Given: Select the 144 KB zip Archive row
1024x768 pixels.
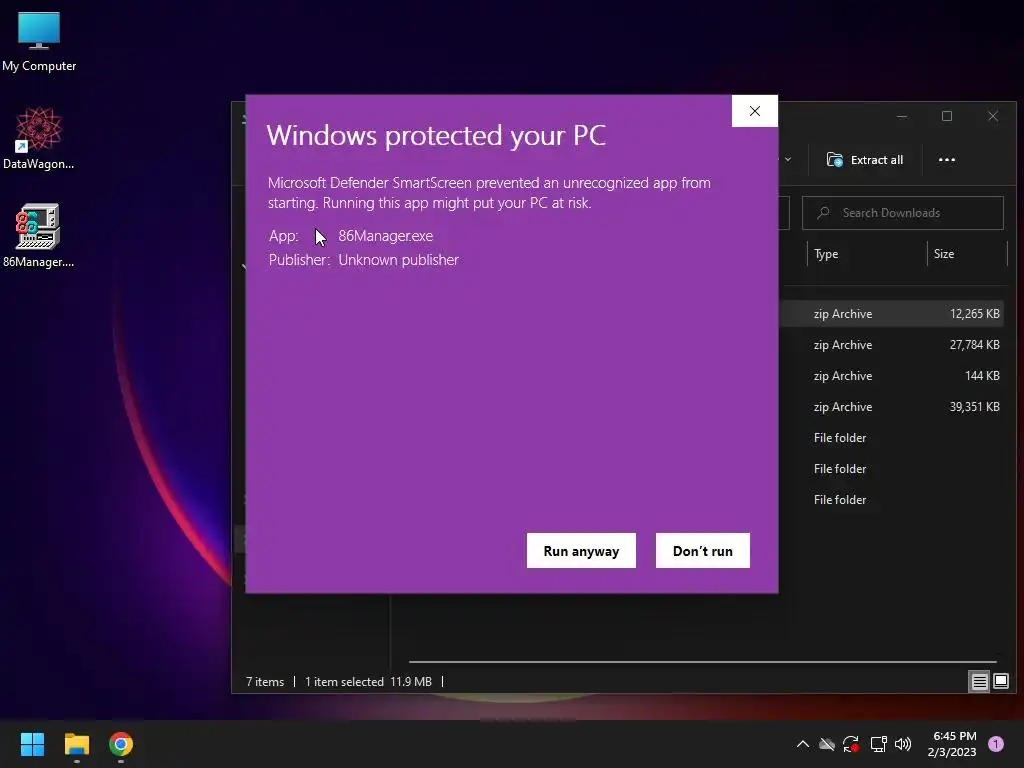Looking at the screenshot, I should click(x=893, y=376).
